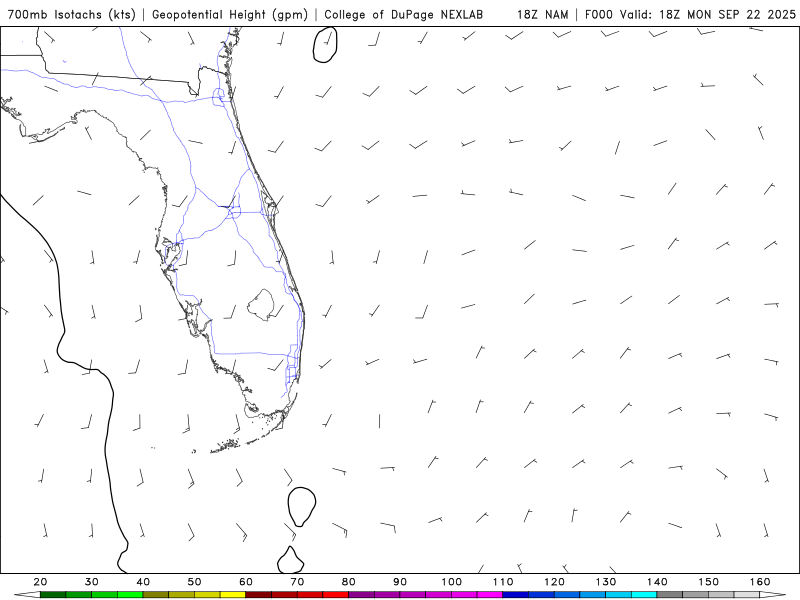Screen dimensions: 800x600
Task: Click the closed height contour at top of map
Action: tap(325, 45)
